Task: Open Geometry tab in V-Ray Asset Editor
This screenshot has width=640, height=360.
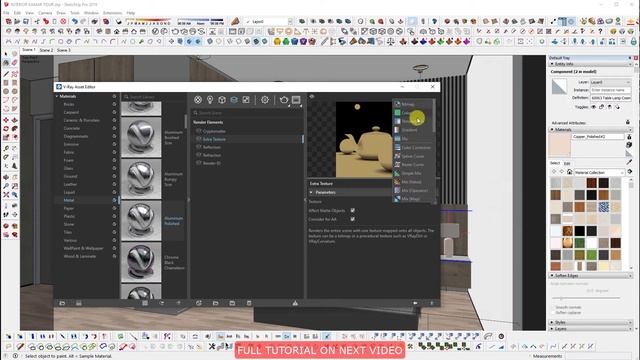Action: point(222,100)
